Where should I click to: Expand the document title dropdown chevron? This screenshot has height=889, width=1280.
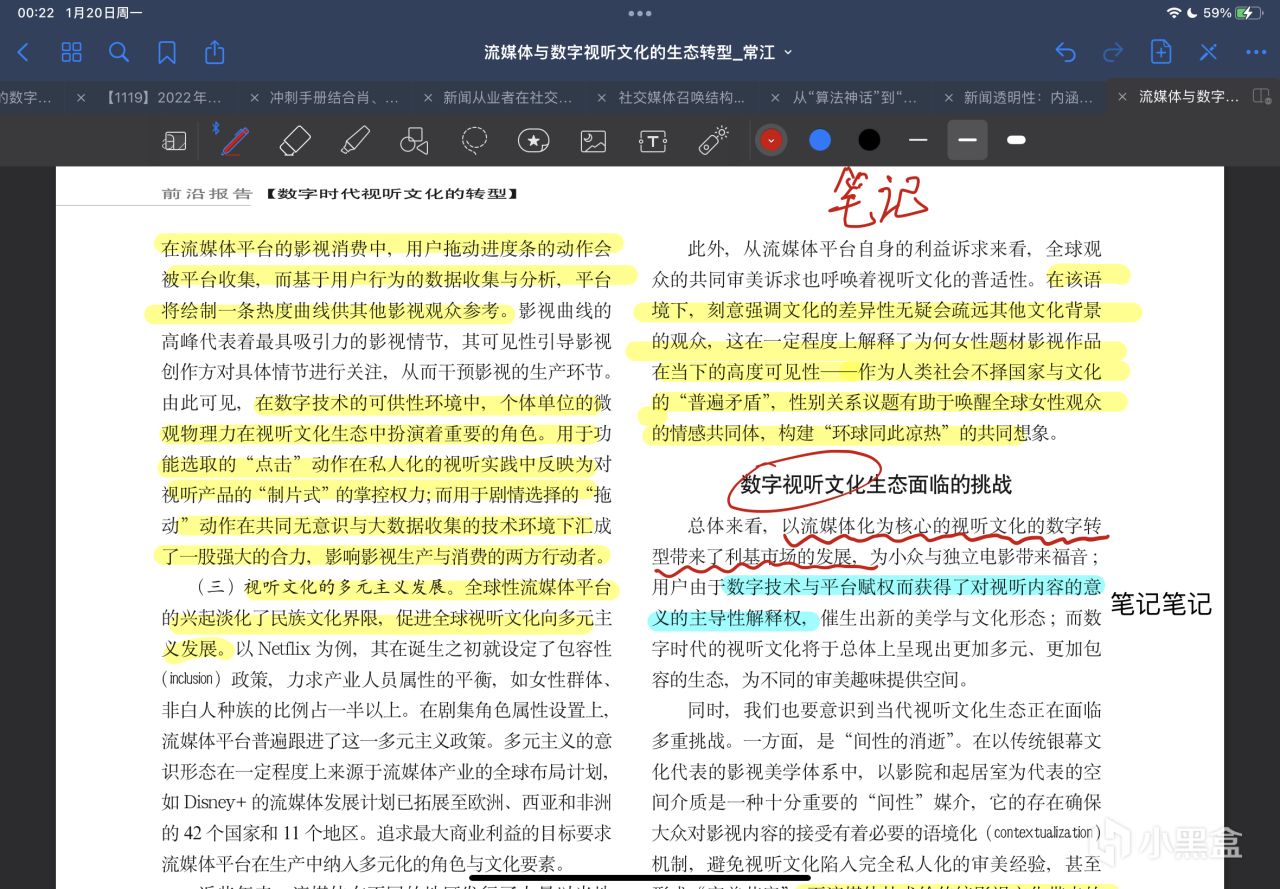(788, 52)
